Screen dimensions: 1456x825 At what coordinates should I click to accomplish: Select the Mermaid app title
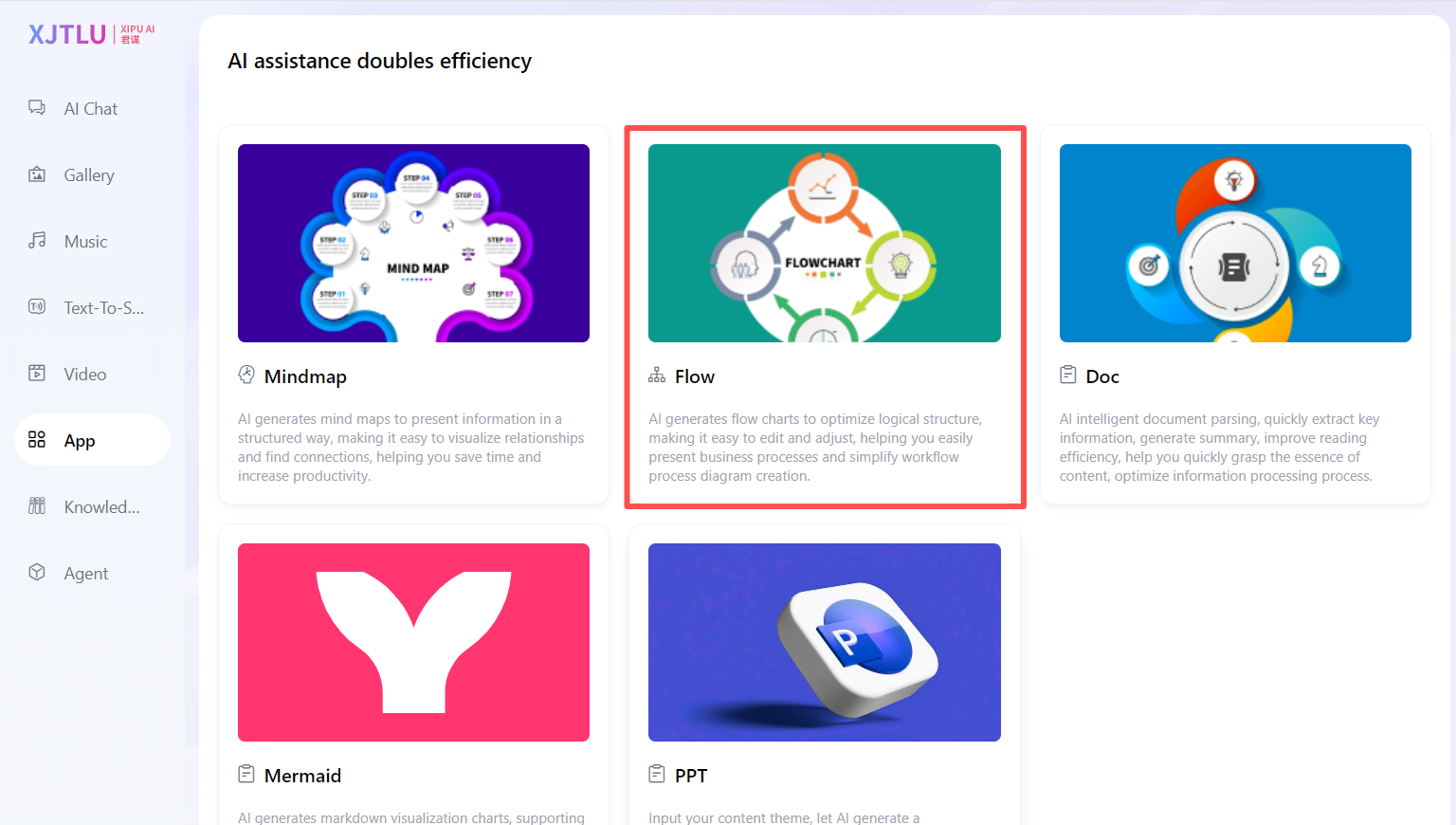(x=302, y=776)
